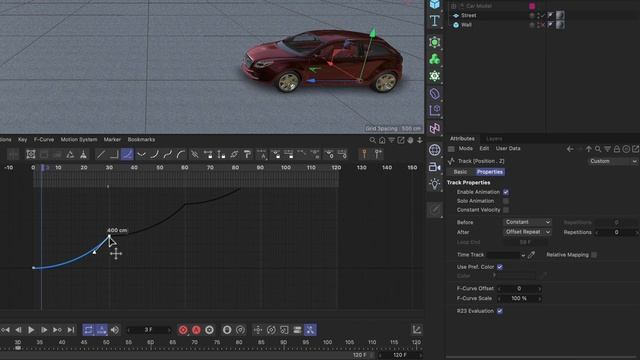Toggle rotation keying icon

tap(271, 330)
